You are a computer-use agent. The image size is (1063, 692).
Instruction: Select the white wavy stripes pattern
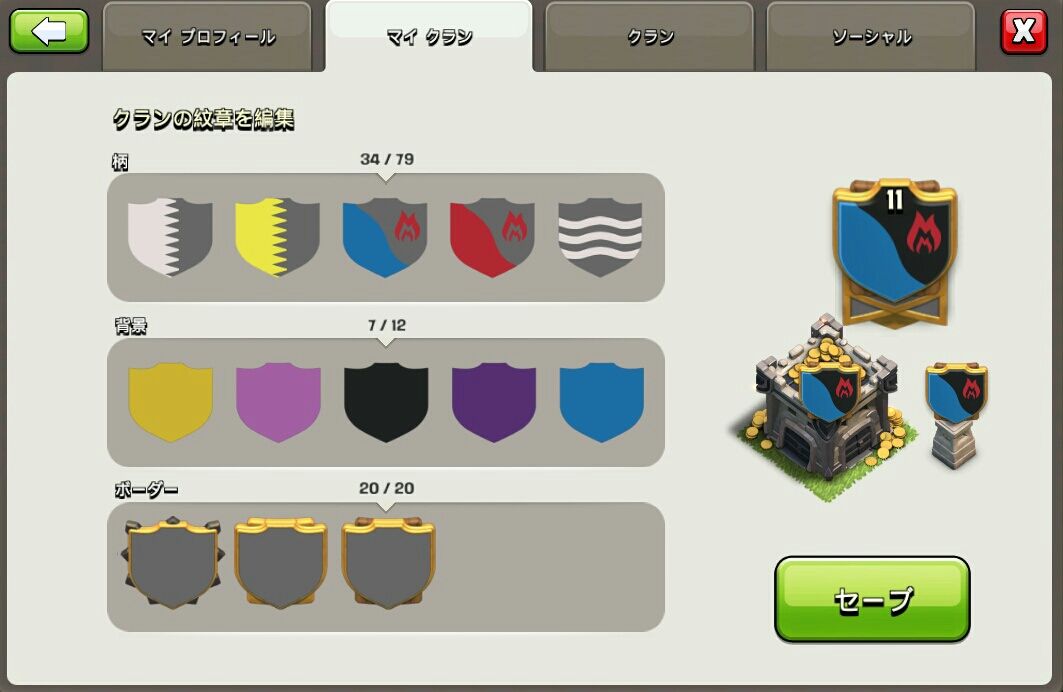click(600, 237)
